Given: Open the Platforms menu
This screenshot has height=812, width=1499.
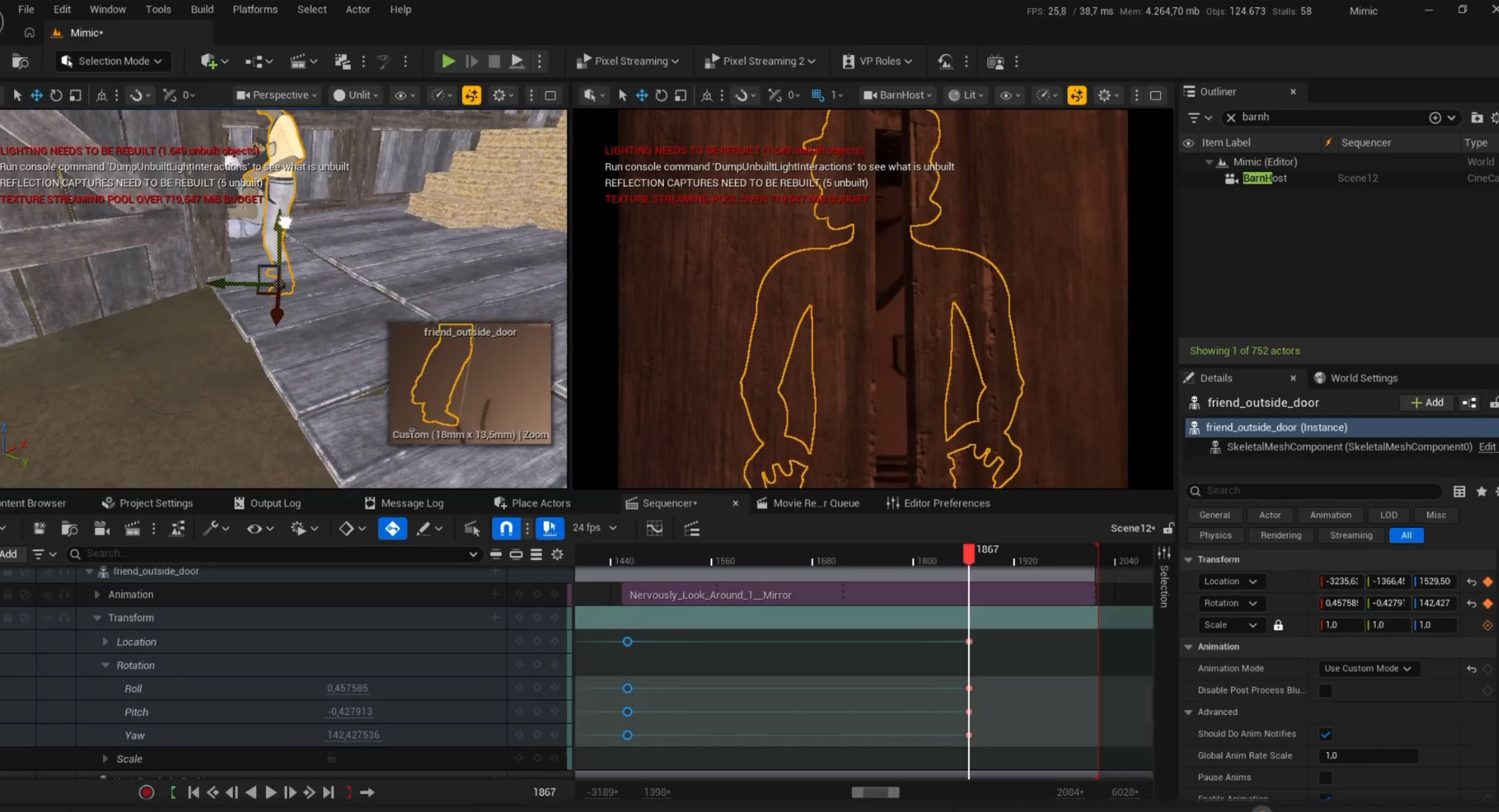Looking at the screenshot, I should tap(255, 10).
